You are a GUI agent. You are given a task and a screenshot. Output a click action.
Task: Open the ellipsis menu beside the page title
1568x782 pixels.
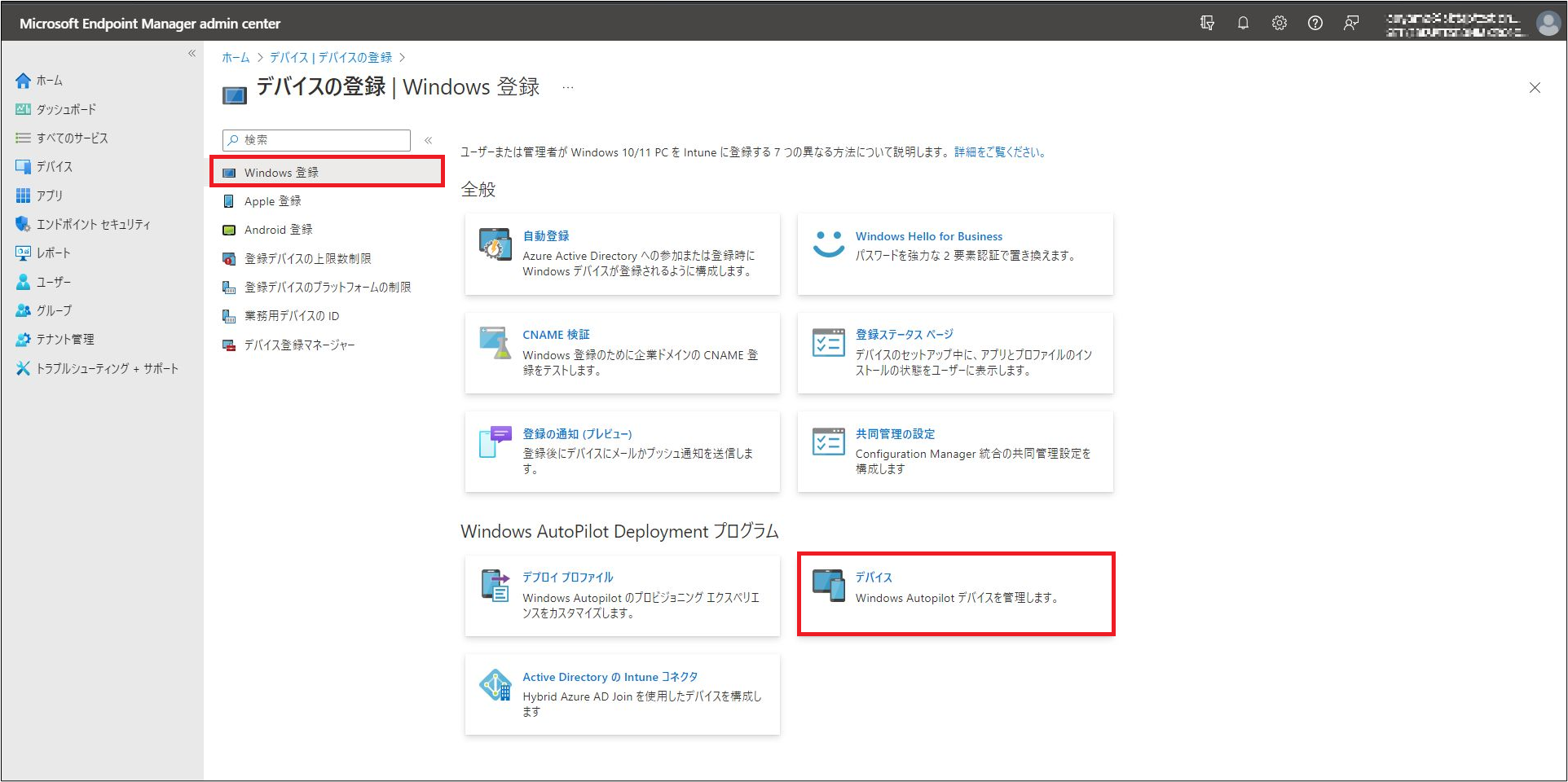[x=568, y=87]
